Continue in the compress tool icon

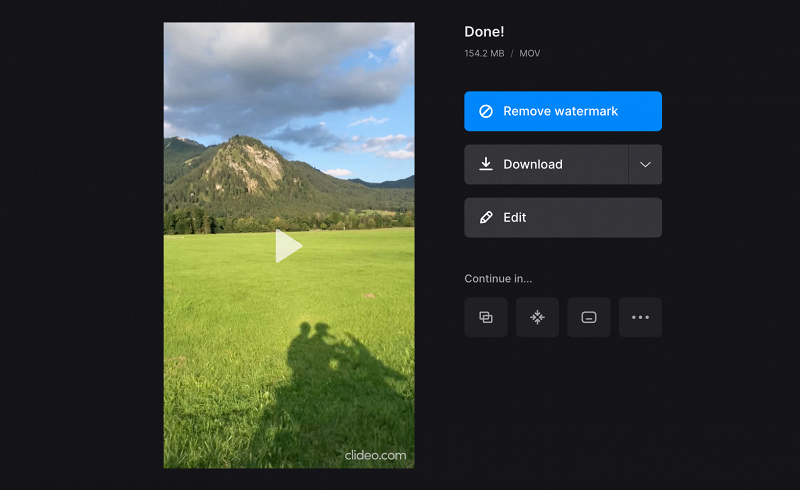537,317
